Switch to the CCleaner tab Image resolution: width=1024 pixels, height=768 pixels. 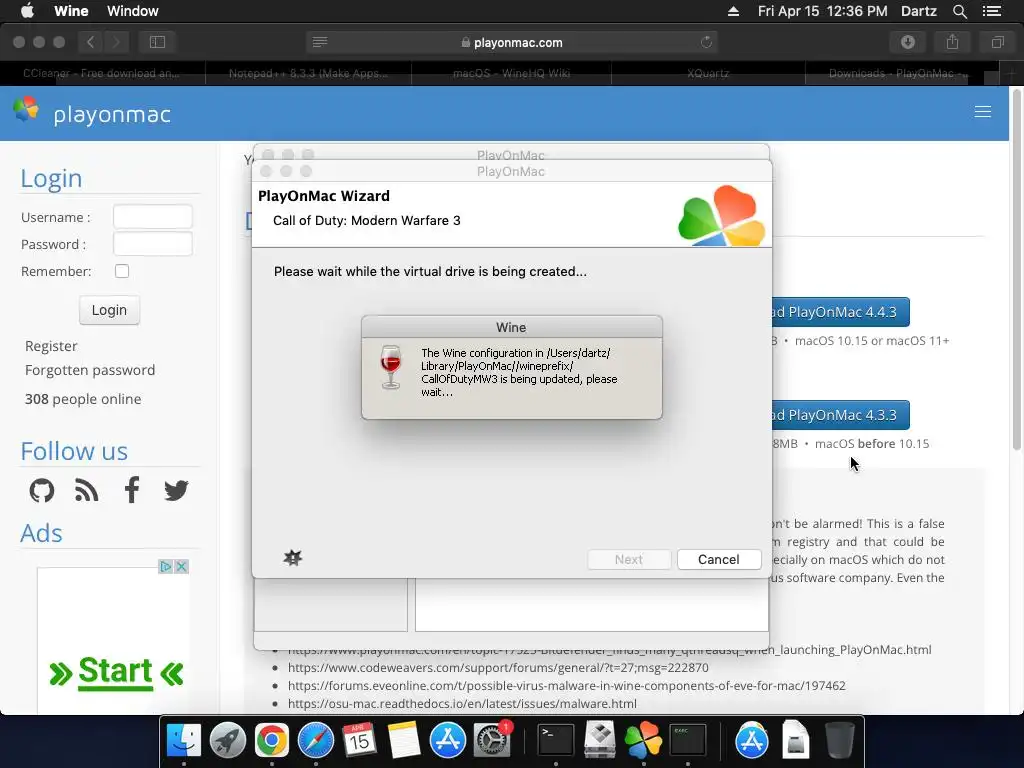point(103,73)
